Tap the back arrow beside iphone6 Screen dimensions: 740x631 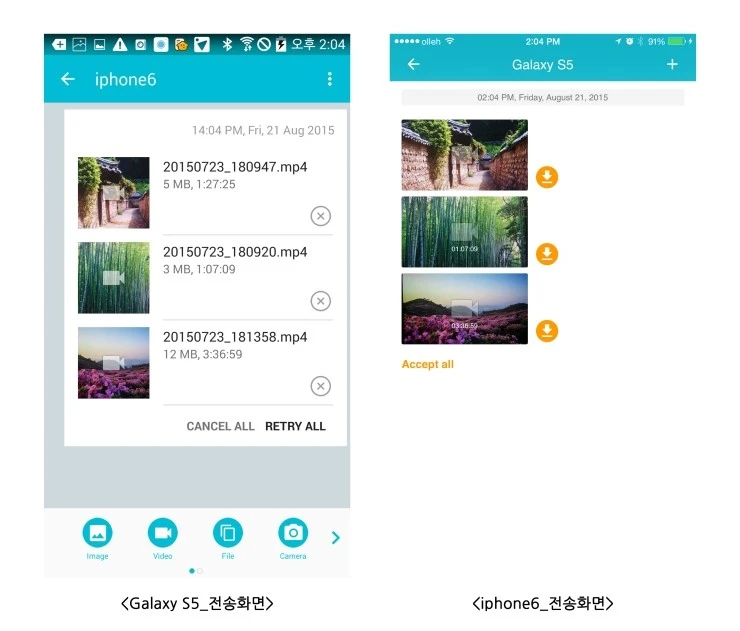coord(68,79)
